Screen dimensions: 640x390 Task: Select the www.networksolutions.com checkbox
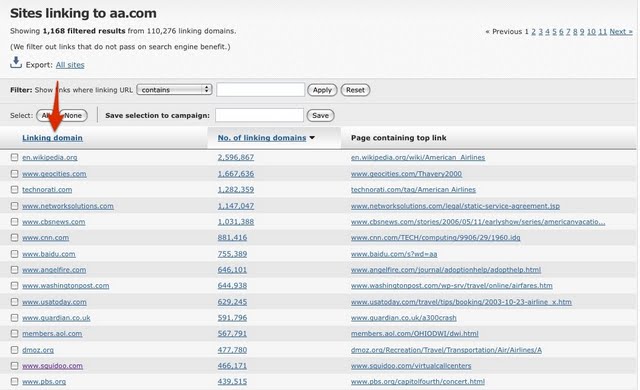[x=15, y=206]
